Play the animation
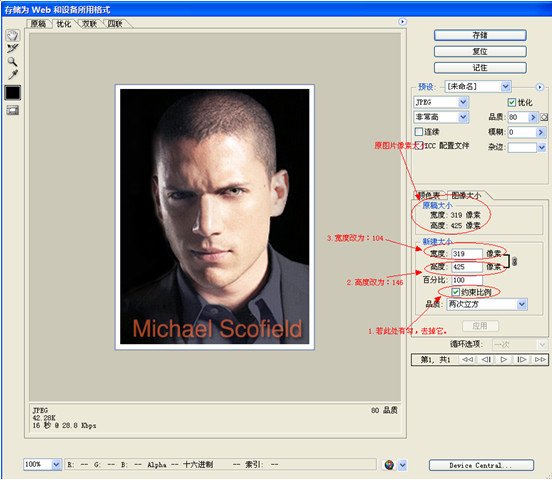The width and height of the screenshot is (552, 483). (x=504, y=360)
